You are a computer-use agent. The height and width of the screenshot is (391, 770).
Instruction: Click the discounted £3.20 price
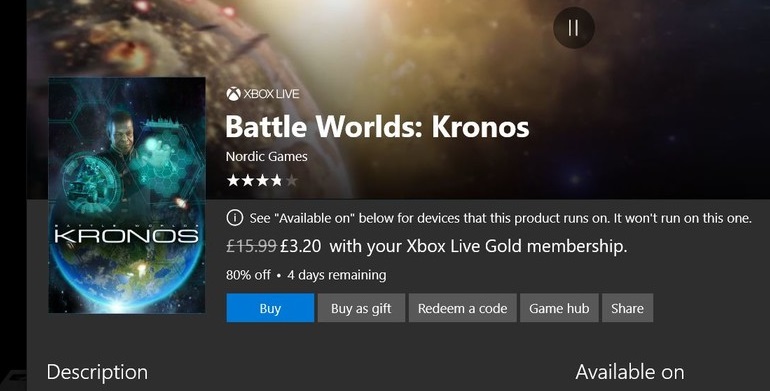pos(301,246)
